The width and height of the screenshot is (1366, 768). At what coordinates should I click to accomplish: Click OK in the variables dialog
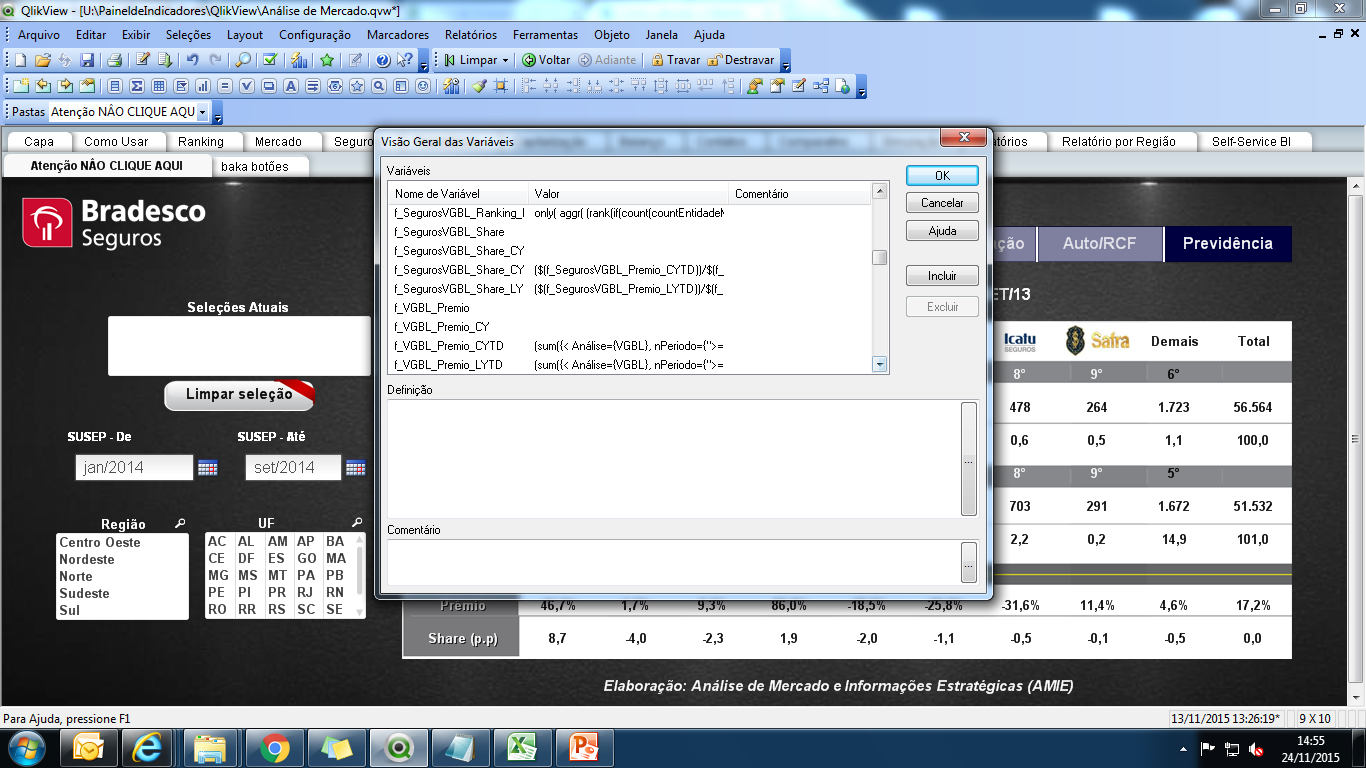click(x=942, y=175)
